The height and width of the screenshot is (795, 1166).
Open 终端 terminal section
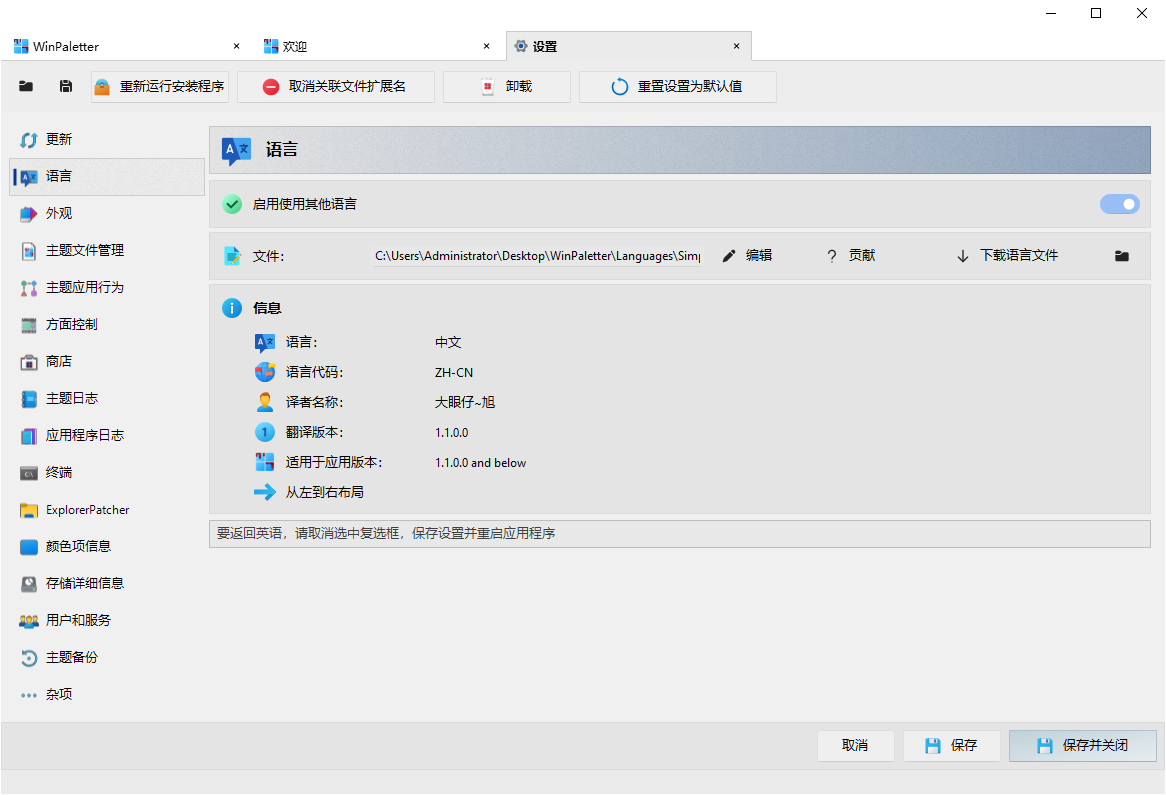107,472
